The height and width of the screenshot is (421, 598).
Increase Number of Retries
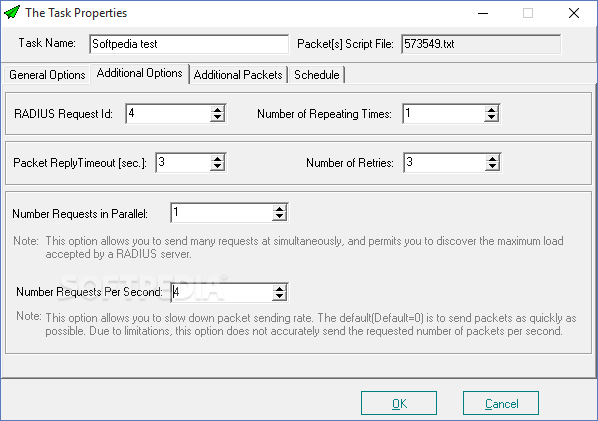click(492, 158)
